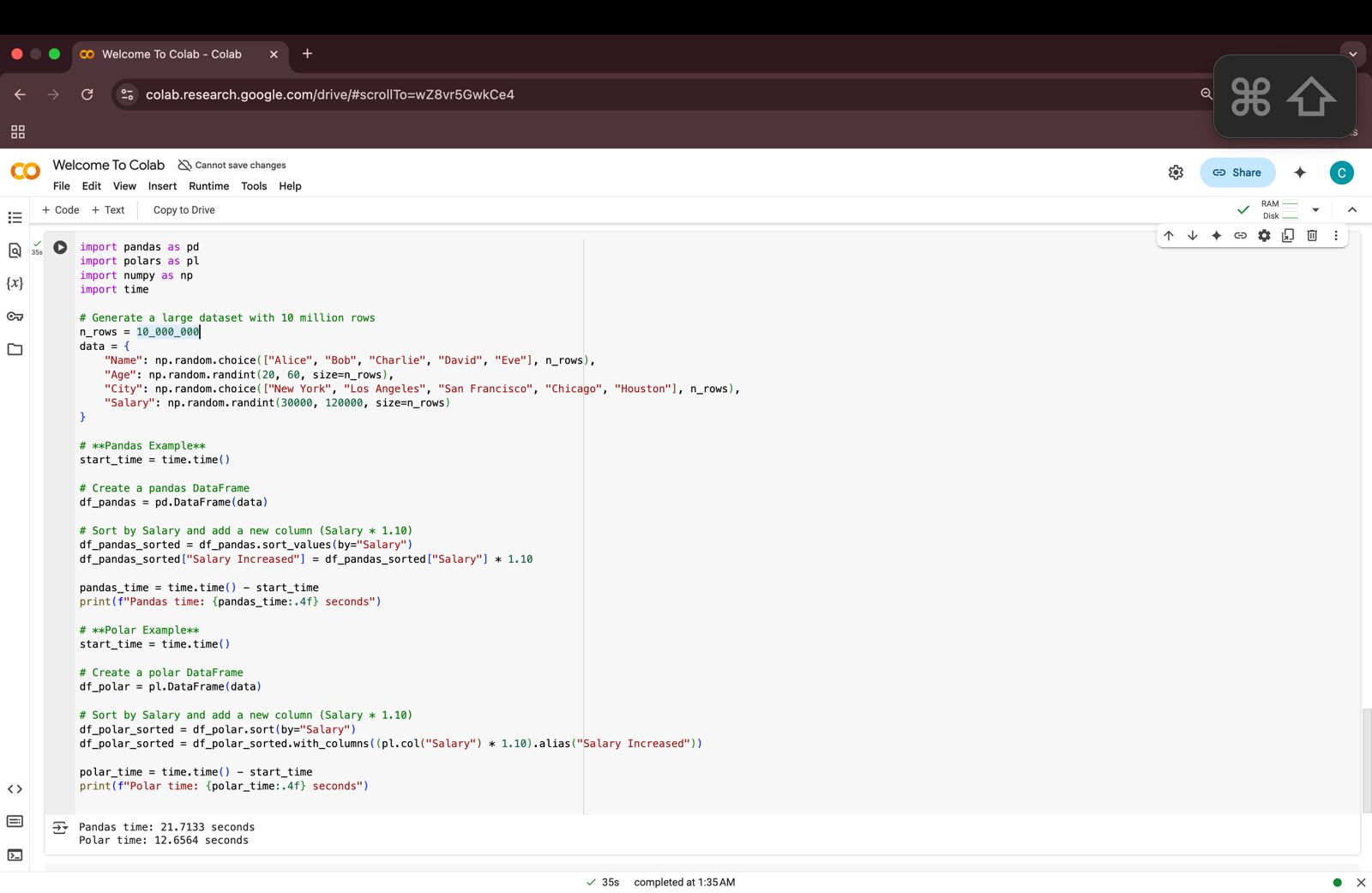The height and width of the screenshot is (893, 1372).
Task: Click the Share button
Action: point(1237,172)
